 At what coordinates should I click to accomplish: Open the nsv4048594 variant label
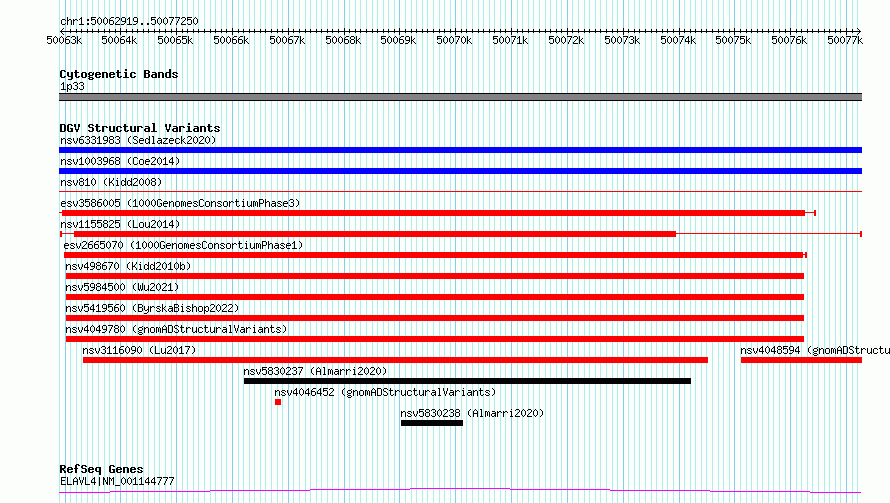coord(815,350)
